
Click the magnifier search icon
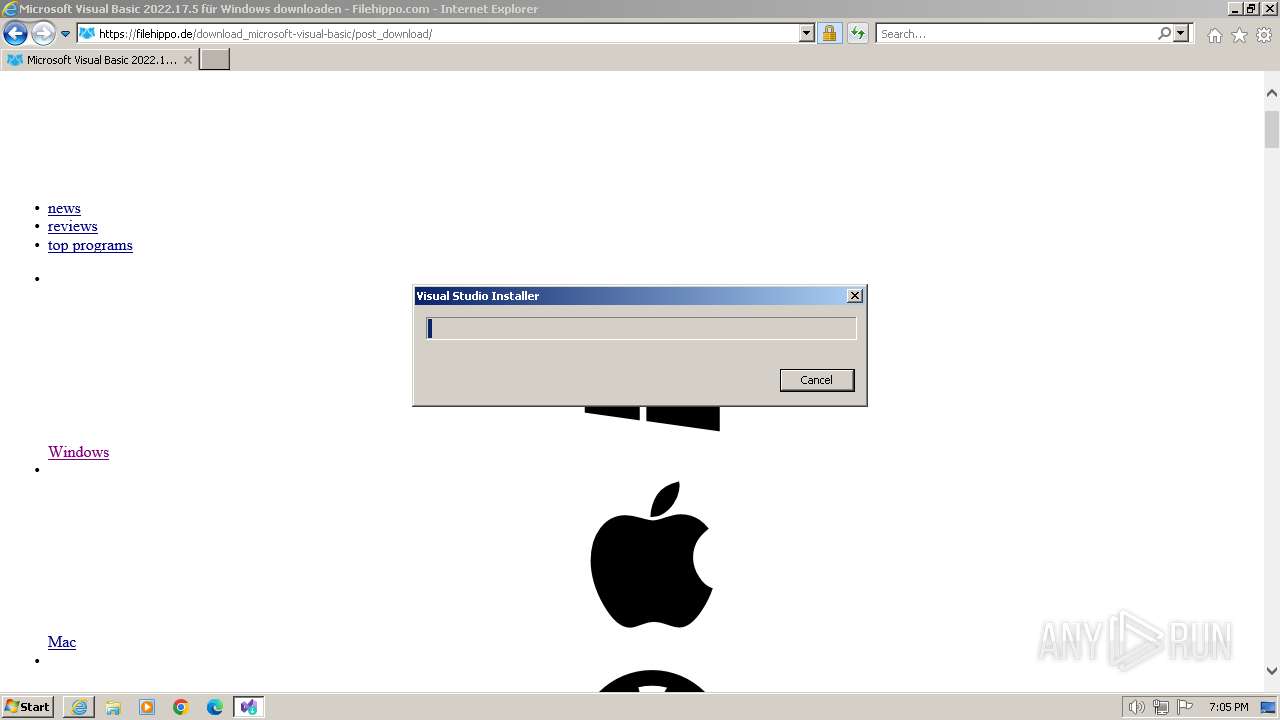[1164, 34]
